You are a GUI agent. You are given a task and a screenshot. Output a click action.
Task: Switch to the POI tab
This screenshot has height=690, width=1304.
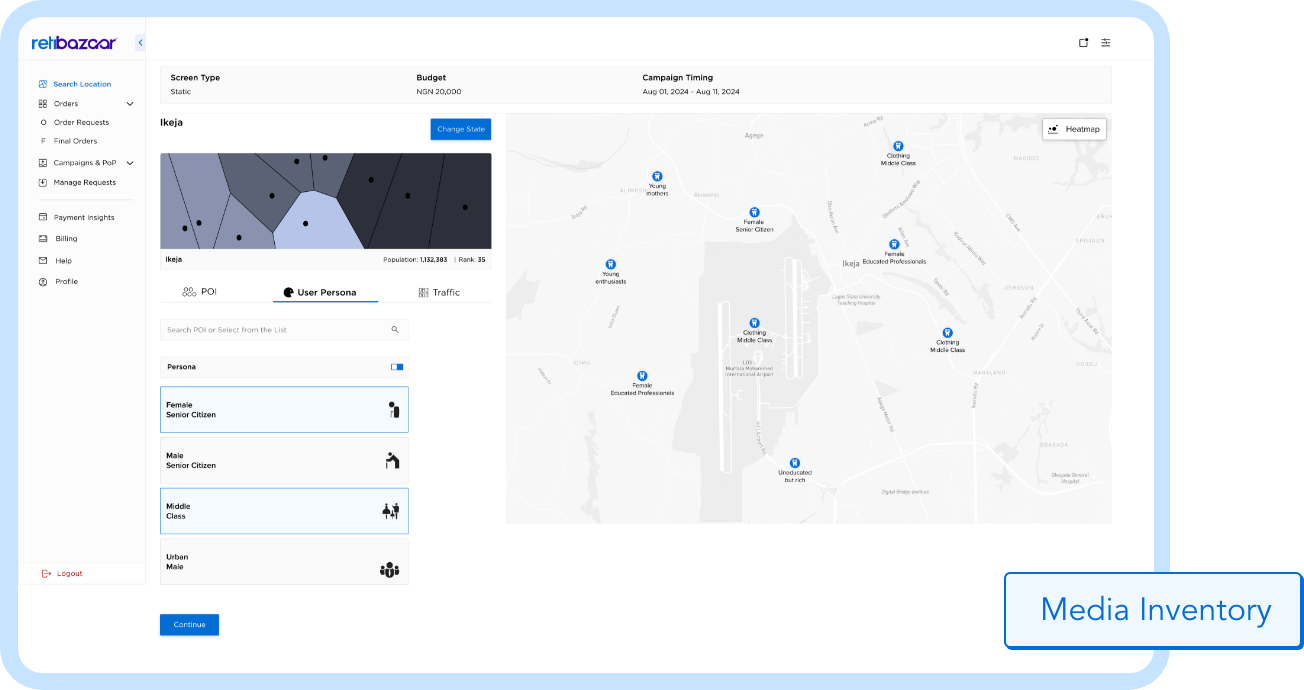tap(200, 292)
